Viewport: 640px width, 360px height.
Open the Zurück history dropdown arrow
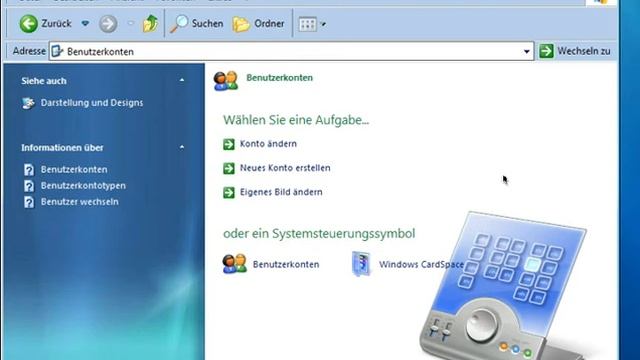(85, 24)
